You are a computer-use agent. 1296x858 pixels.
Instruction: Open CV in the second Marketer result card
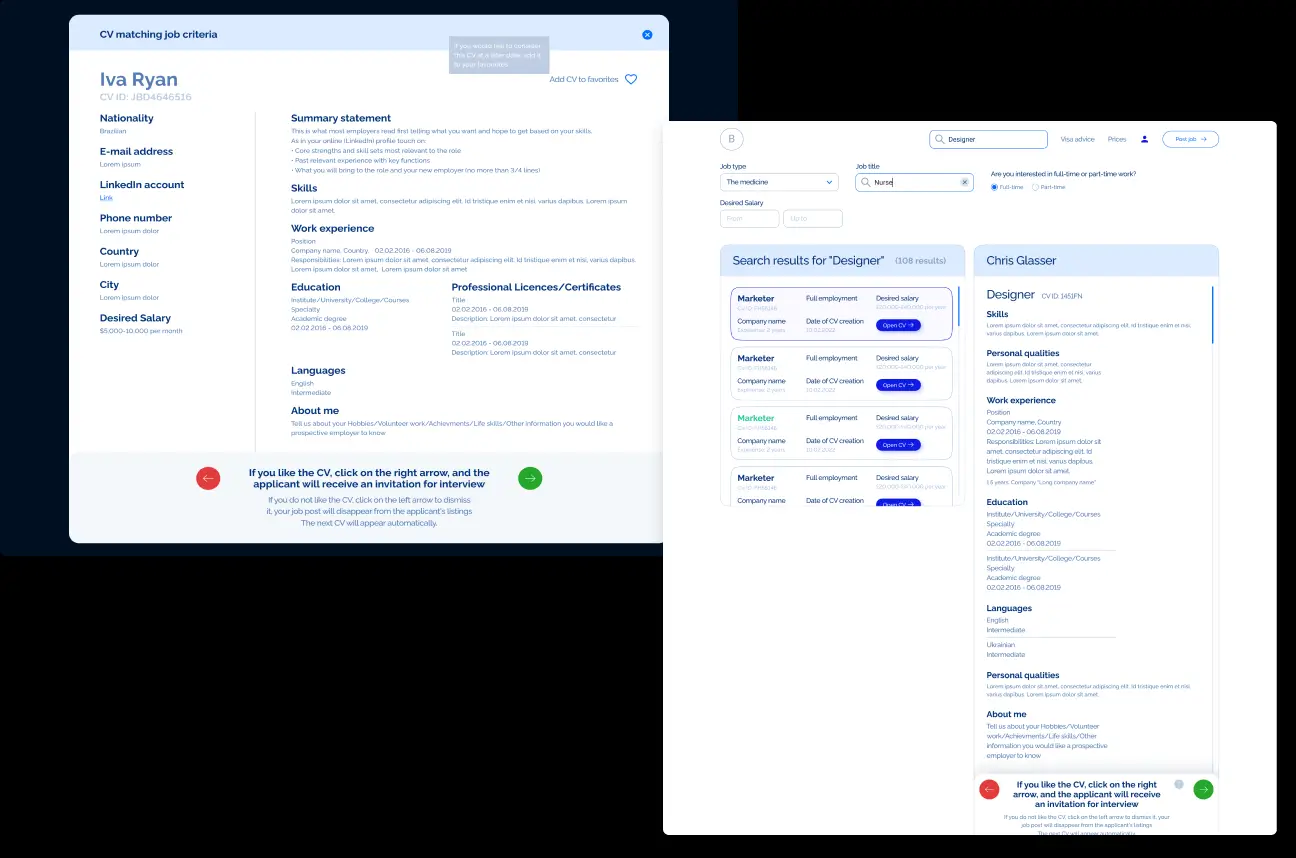[898, 385]
